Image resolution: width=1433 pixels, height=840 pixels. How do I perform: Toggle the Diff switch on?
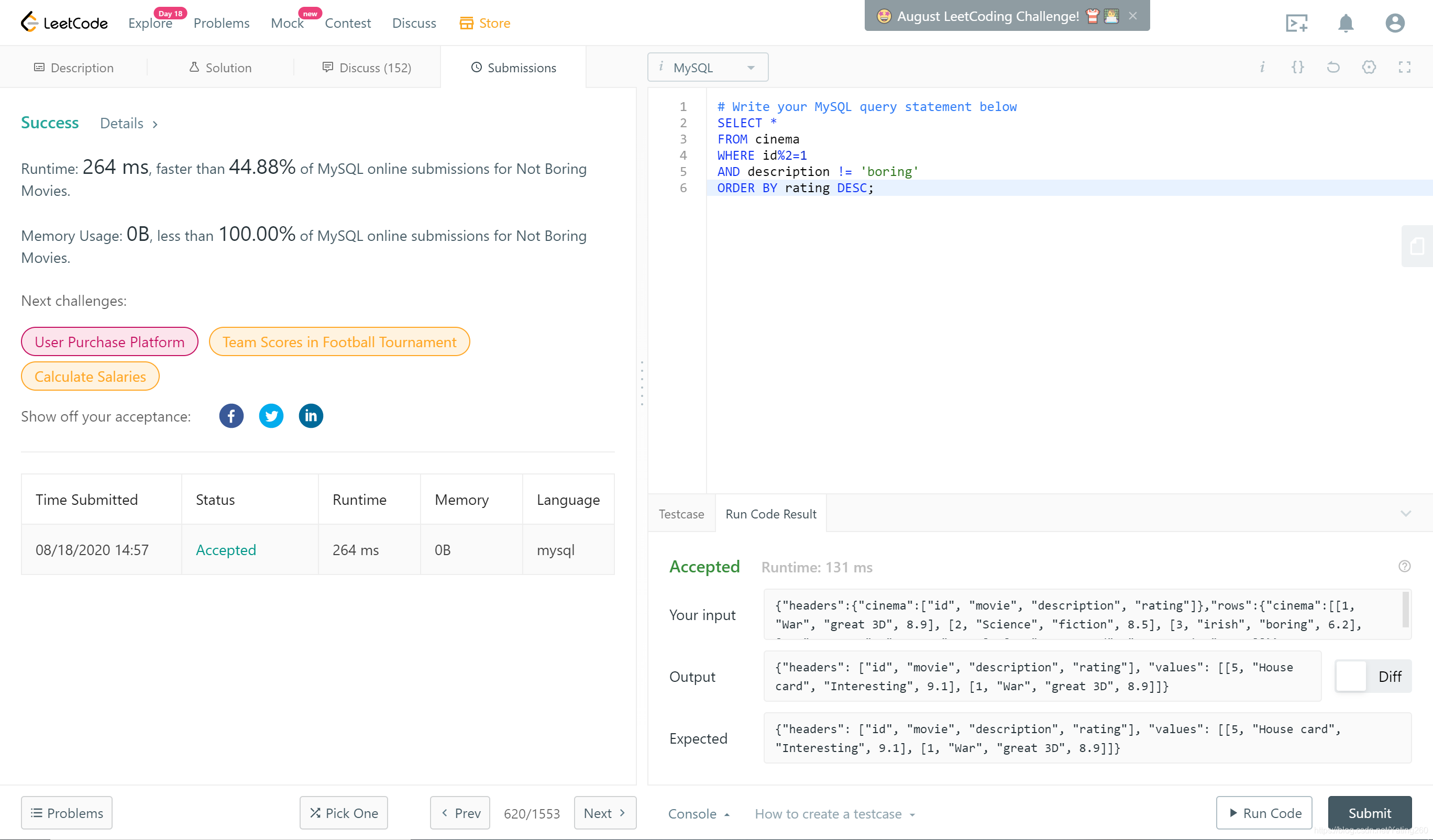pyautogui.click(x=1352, y=676)
